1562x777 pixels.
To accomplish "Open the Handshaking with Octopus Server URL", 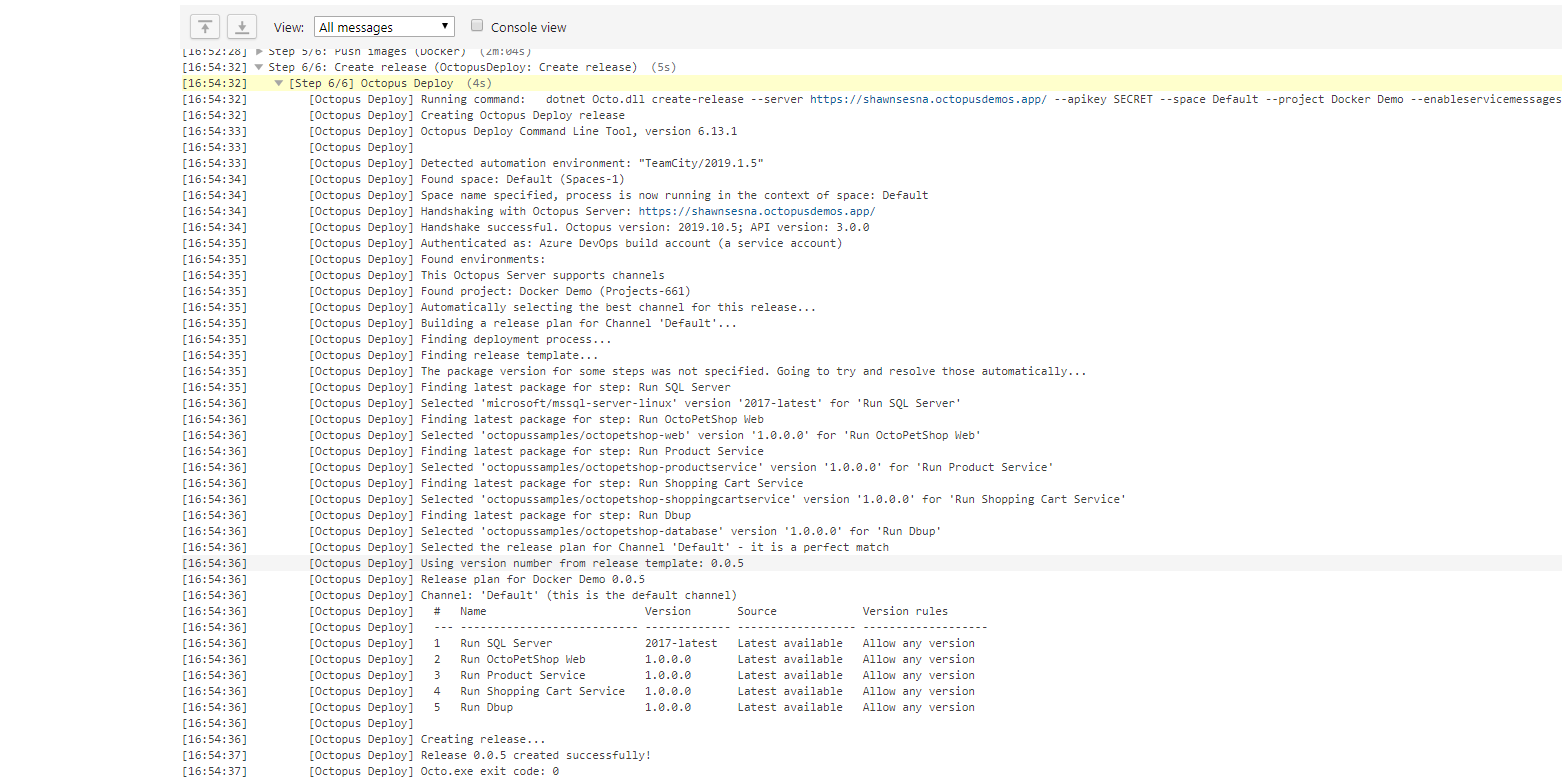I will 757,211.
